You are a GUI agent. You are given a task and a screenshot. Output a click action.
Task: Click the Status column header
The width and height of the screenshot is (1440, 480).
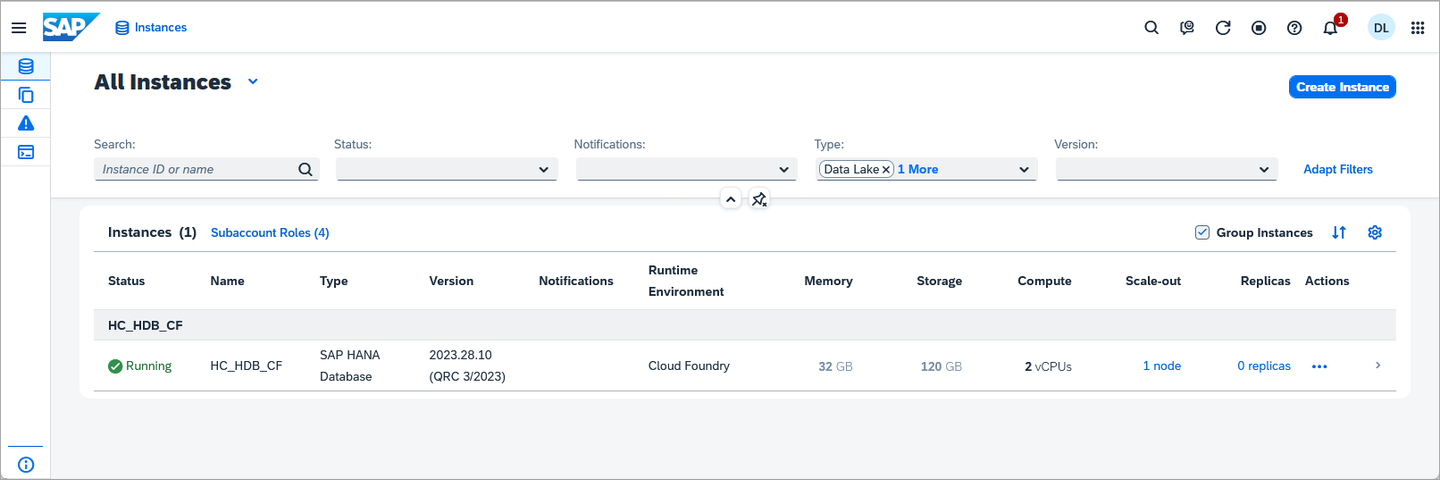(126, 281)
